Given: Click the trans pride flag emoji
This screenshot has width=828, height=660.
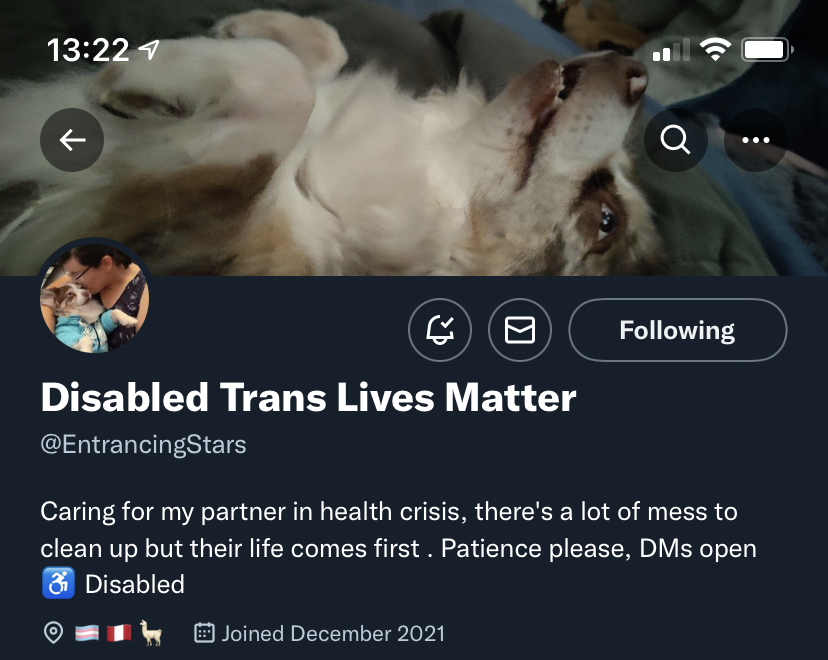Looking at the screenshot, I should click(x=87, y=633).
